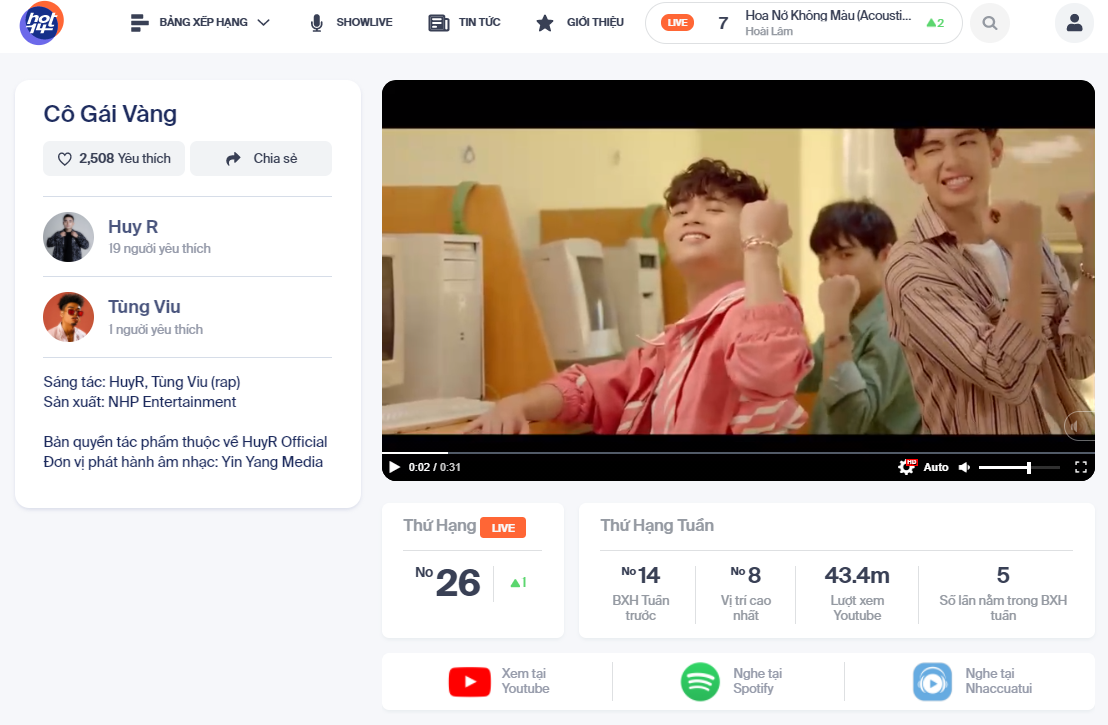
Task: Expand the BẢNG XẾP HẠNG dropdown
Action: pyautogui.click(x=198, y=22)
